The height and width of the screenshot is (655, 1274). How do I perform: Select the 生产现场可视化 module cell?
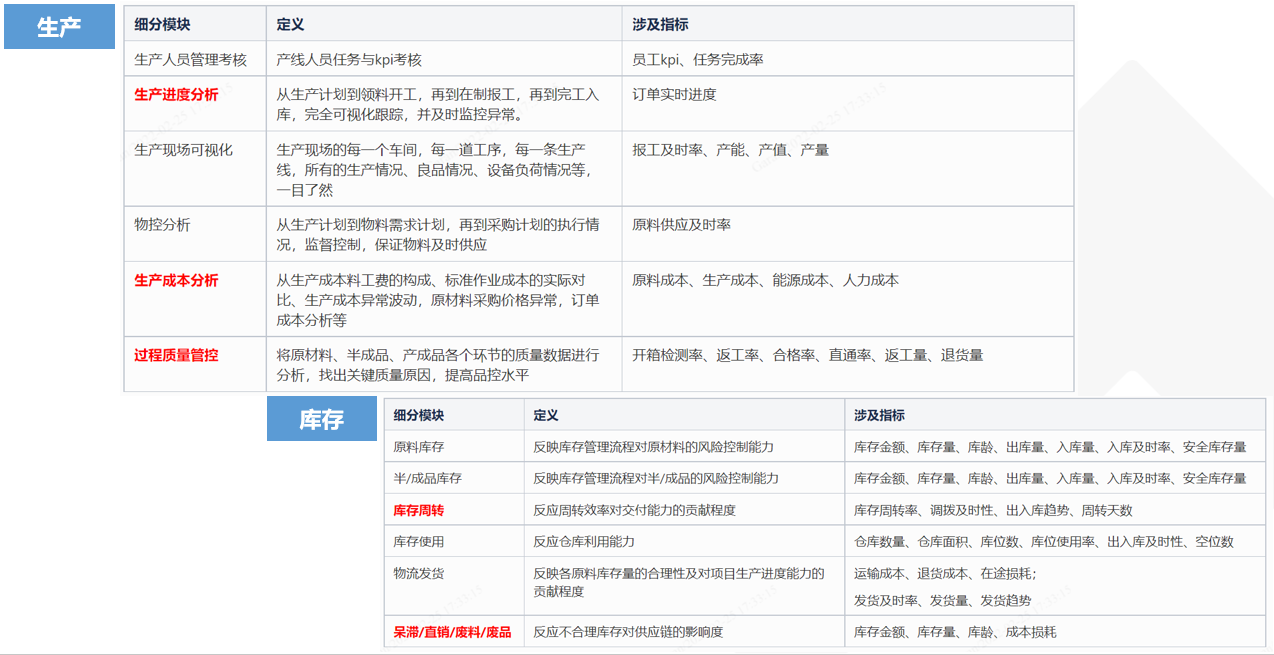[183, 150]
